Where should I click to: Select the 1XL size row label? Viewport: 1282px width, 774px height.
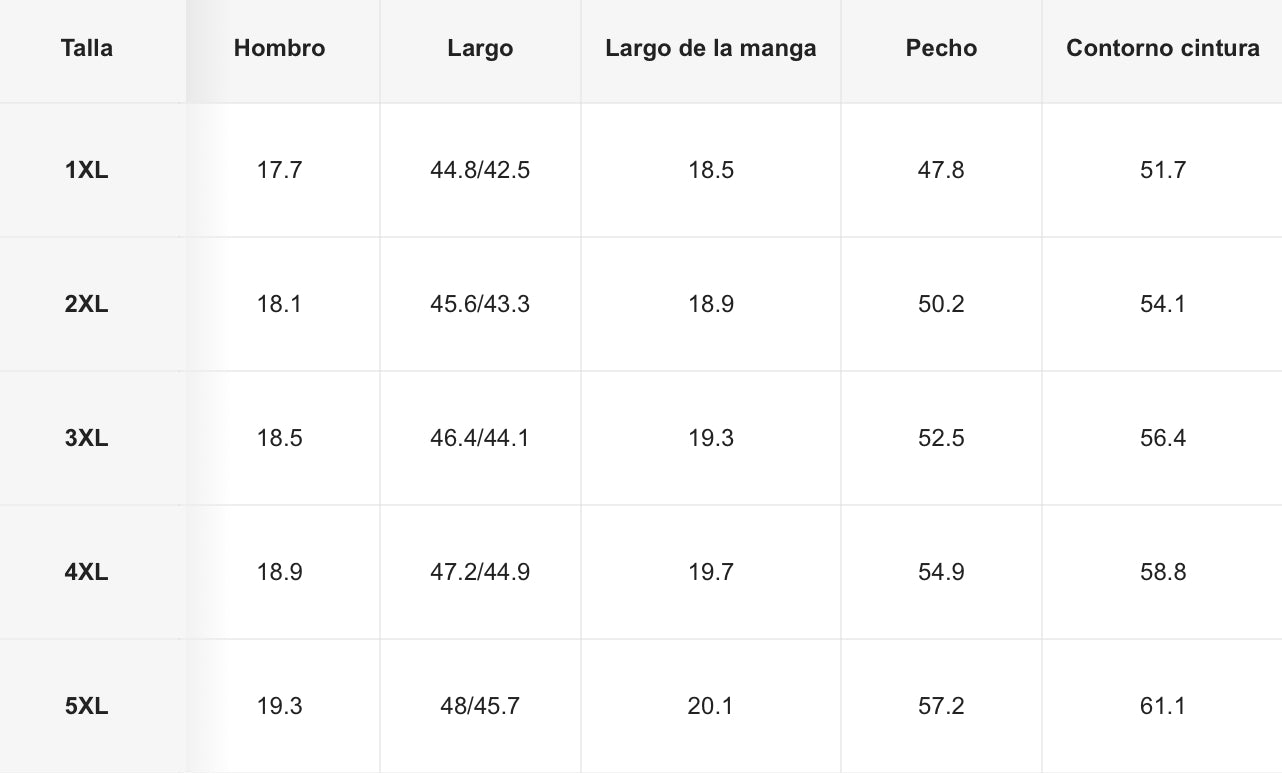(x=87, y=170)
